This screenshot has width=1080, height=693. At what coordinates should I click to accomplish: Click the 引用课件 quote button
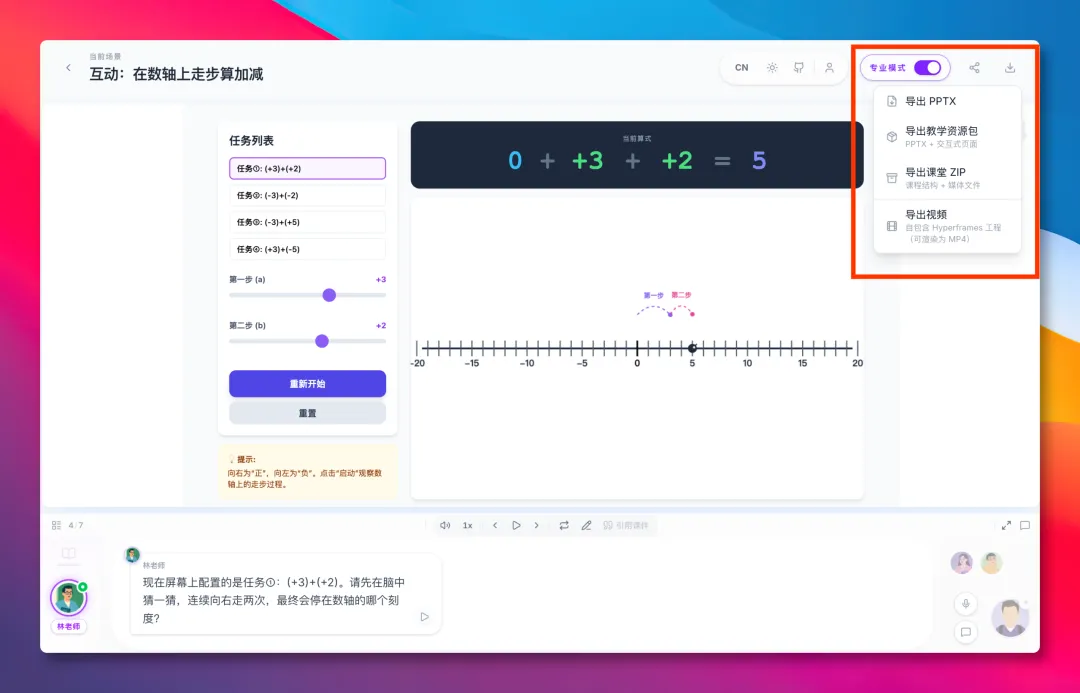click(626, 525)
